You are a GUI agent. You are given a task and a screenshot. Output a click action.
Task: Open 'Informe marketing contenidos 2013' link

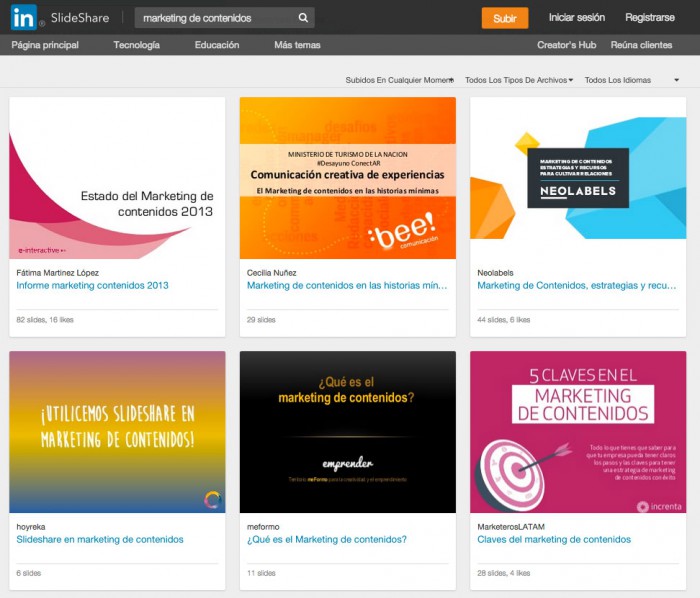(92, 286)
